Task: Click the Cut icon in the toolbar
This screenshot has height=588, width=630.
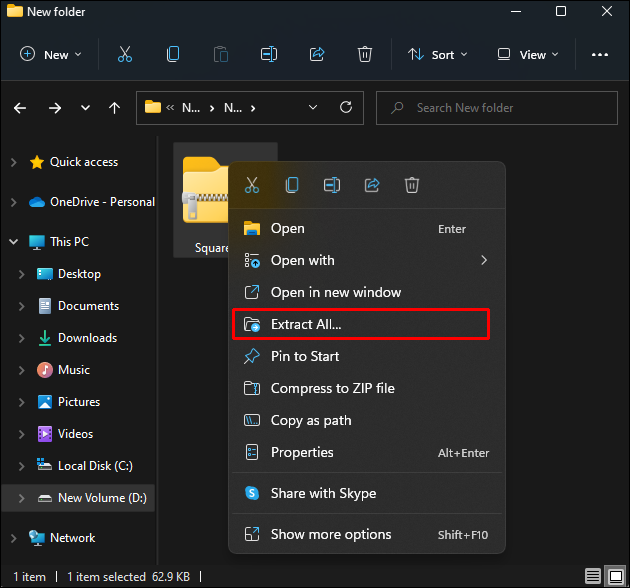Action: pos(124,55)
